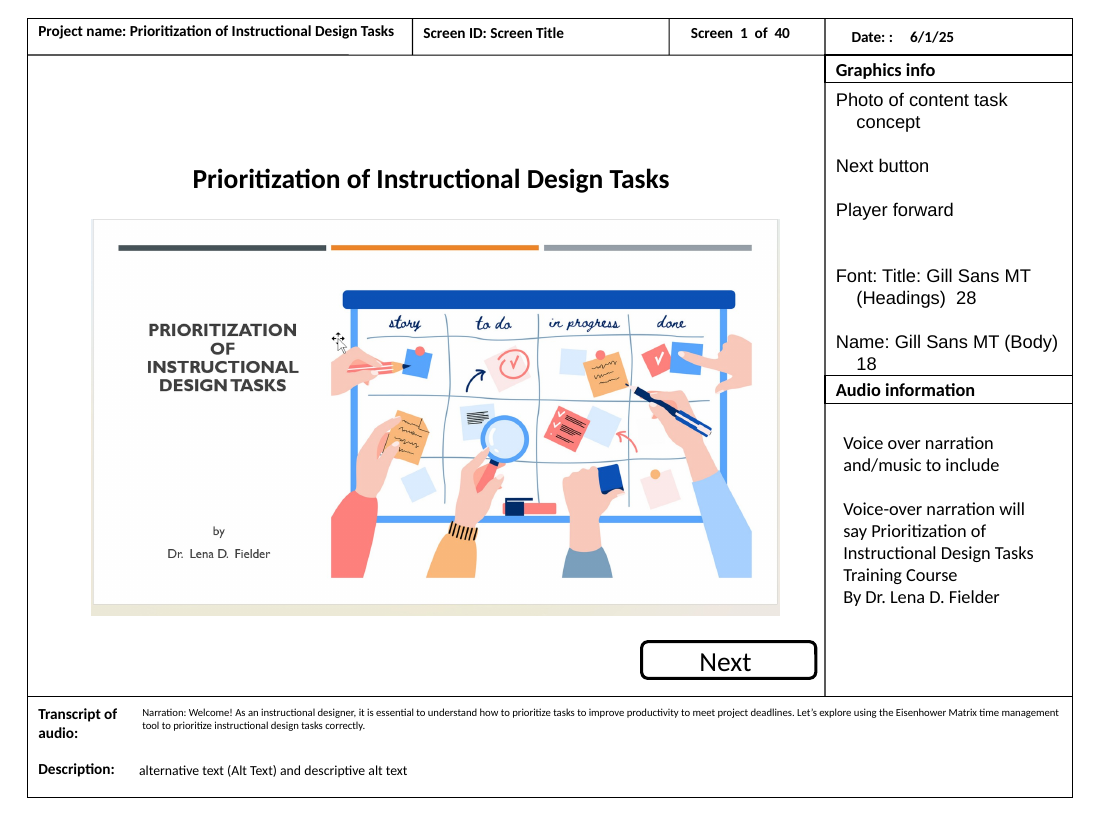Click the move cursor icon on the slide
Screen dimensions: 1100x825
point(339,342)
